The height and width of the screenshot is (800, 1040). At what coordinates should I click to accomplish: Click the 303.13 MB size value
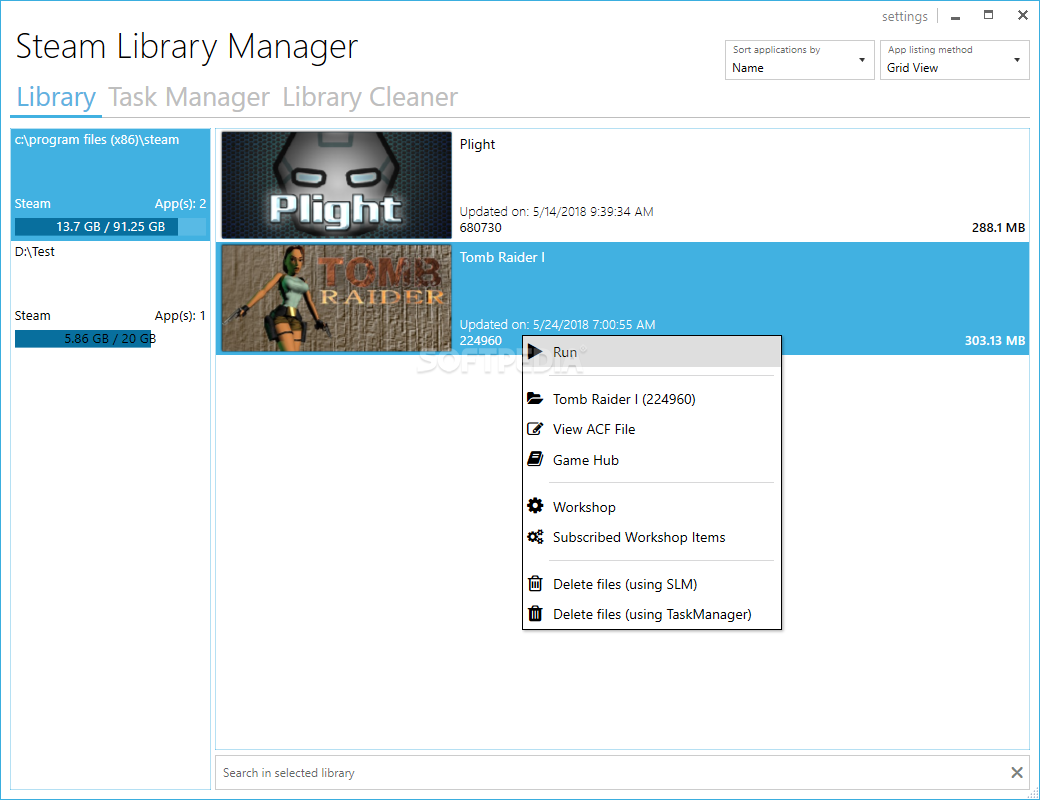[x=995, y=340]
